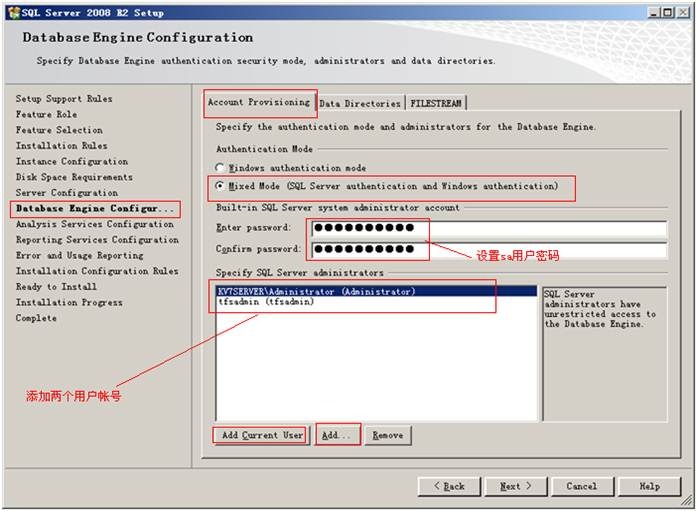Select Mixed Mode authentication radio button
This screenshot has height=511, width=697.
tap(220, 186)
